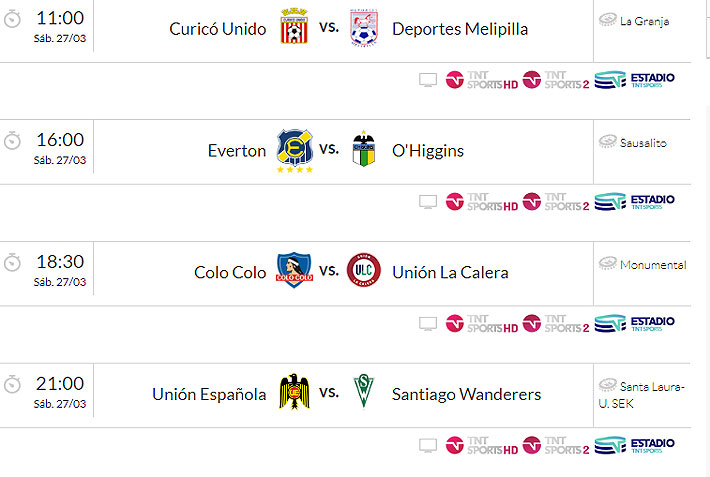
Task: Click the 21:00 kickoff time
Action: (x=60, y=383)
